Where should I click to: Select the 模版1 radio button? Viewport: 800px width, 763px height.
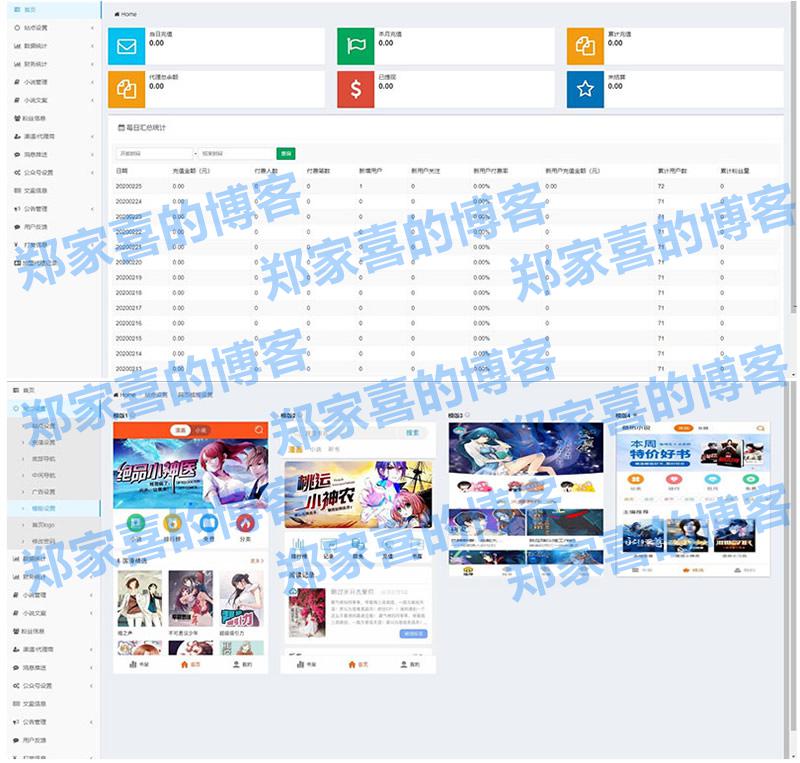pos(133,416)
